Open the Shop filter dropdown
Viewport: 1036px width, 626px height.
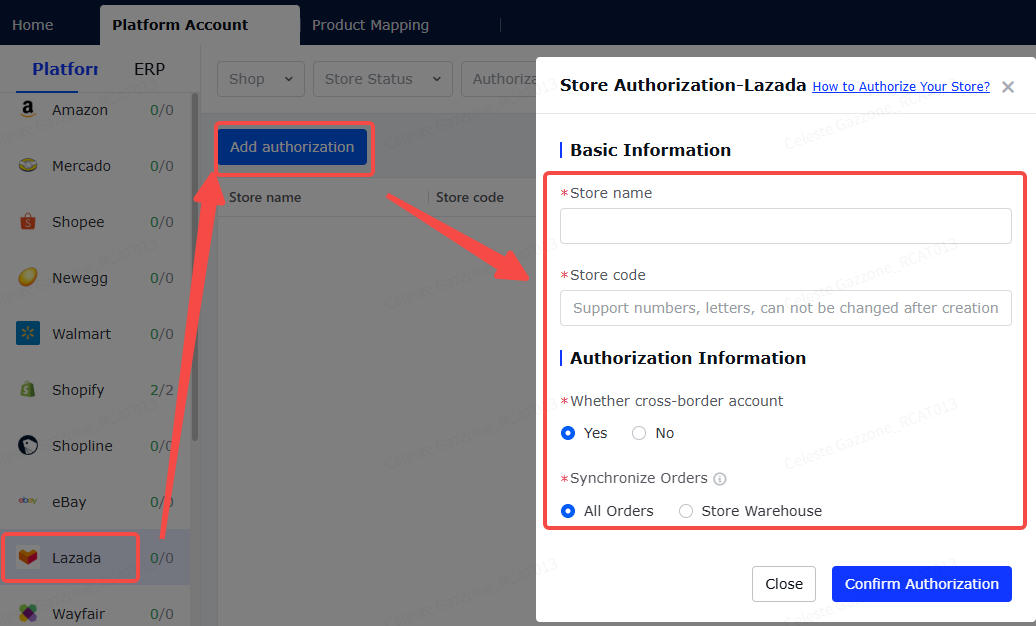pyautogui.click(x=261, y=79)
